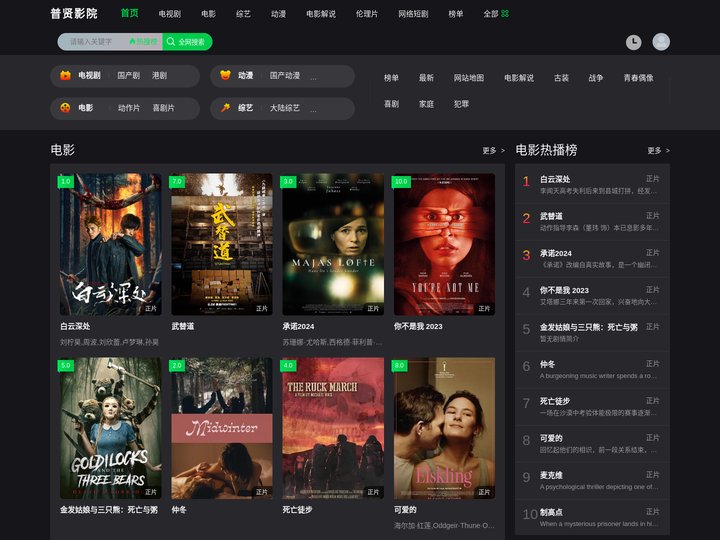This screenshot has height=540, width=720.
Task: Open rank 2 武替道 in hot list
Action: tap(592, 222)
